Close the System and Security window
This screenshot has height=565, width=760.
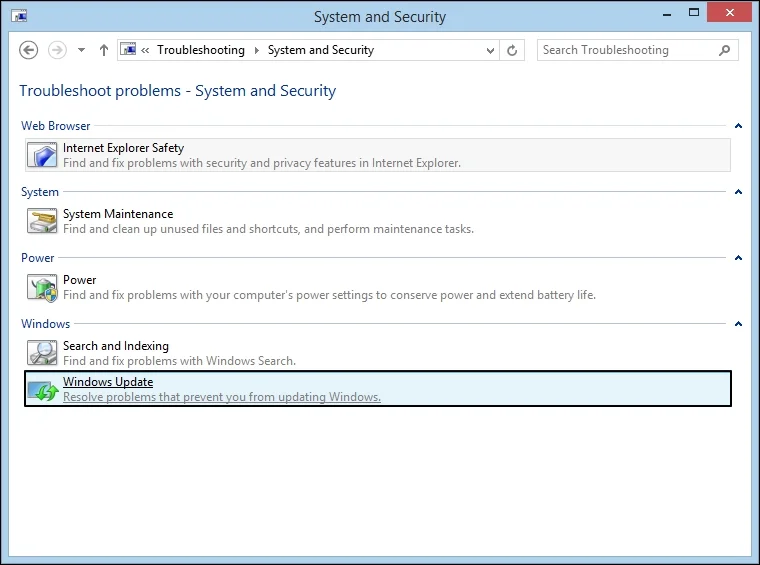click(729, 13)
